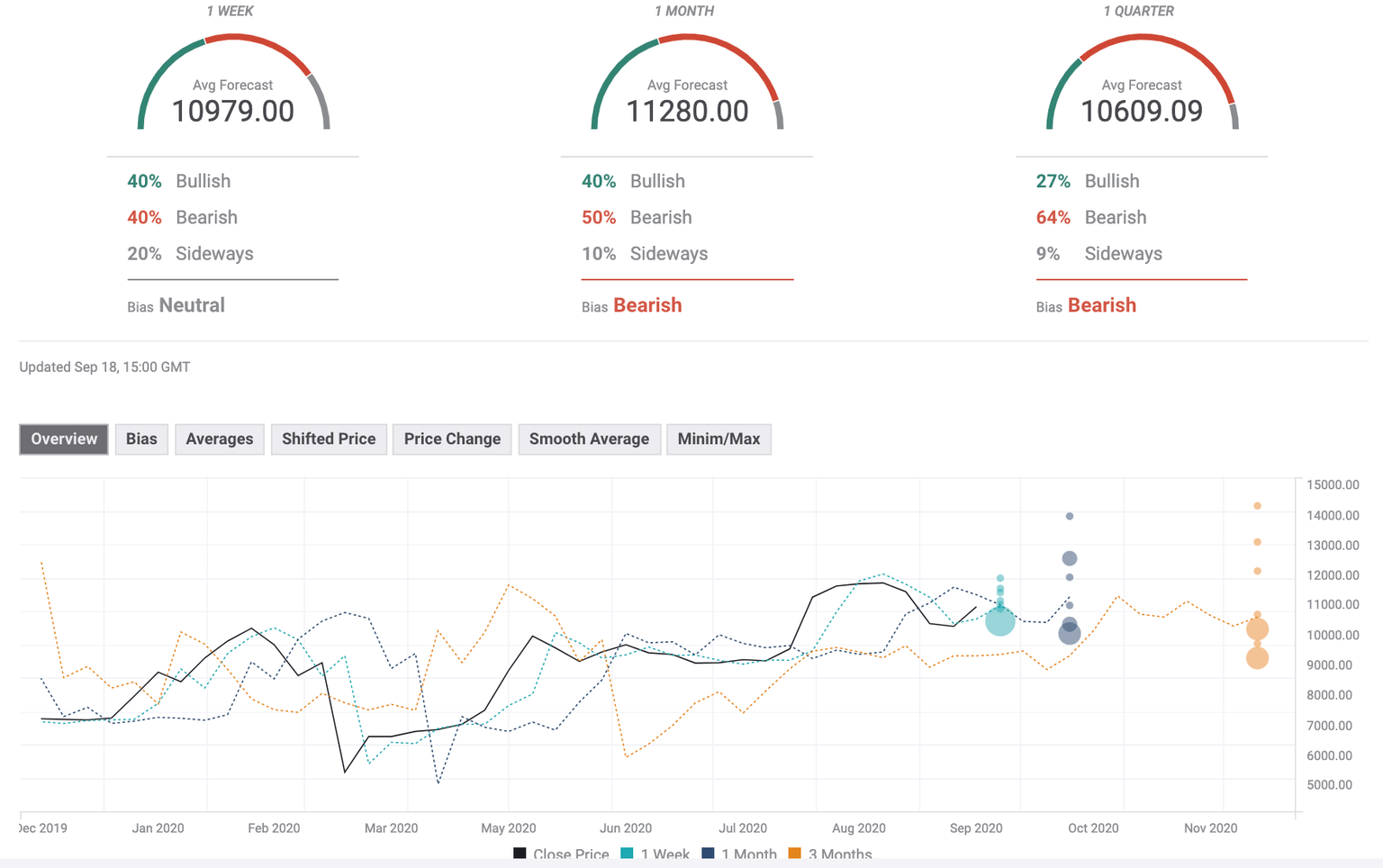The height and width of the screenshot is (868, 1383).
Task: Select the Smooth Average tab
Action: [589, 439]
